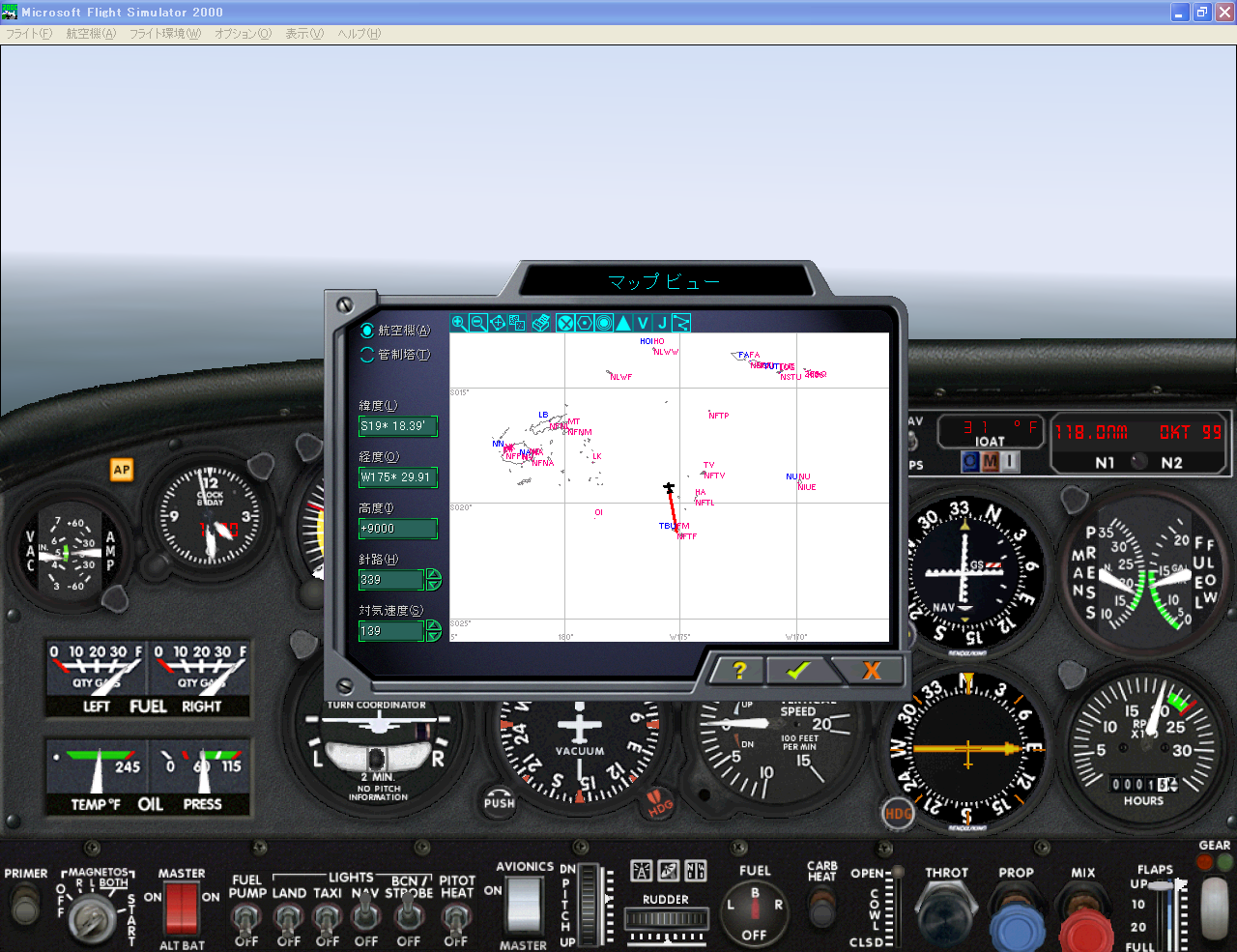The height and width of the screenshot is (952, 1237).
Task: Toggle the AVIONICS MASTER switch
Action: 524,905
